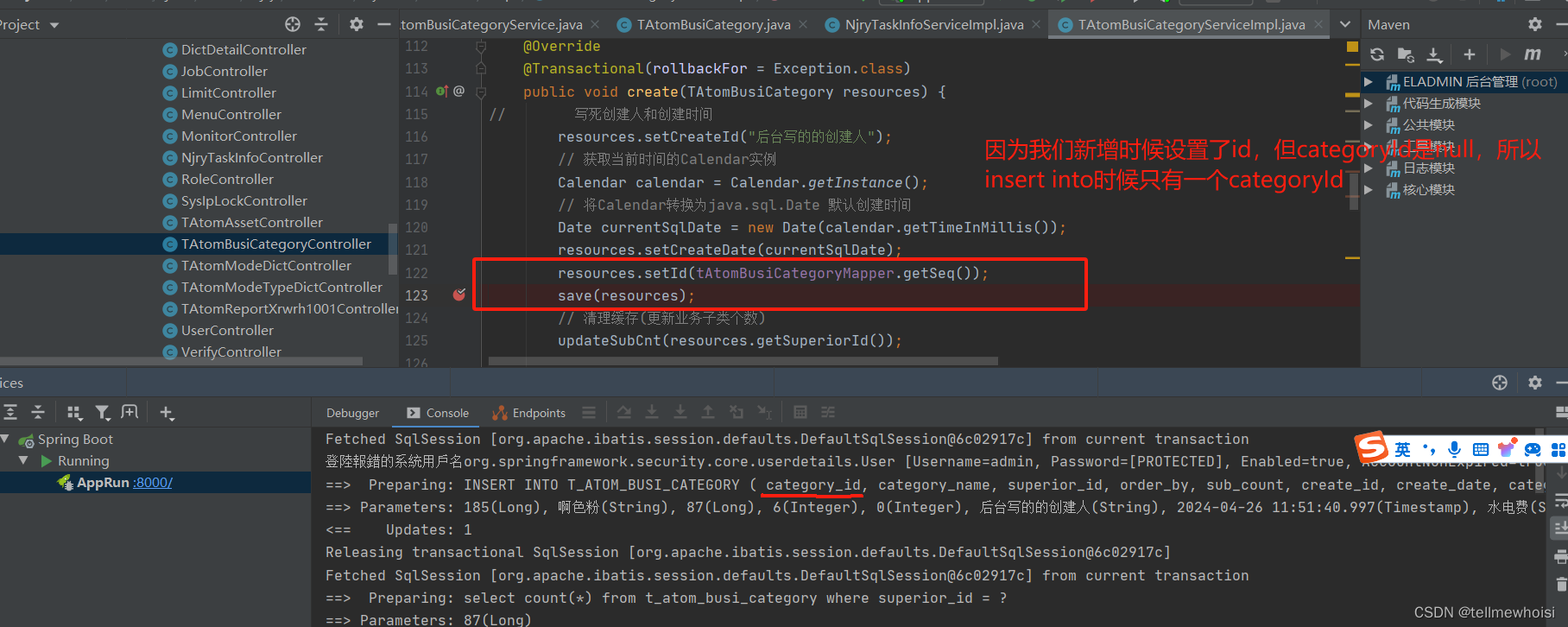
Task: Click Maven add project plus icon
Action: click(1470, 54)
